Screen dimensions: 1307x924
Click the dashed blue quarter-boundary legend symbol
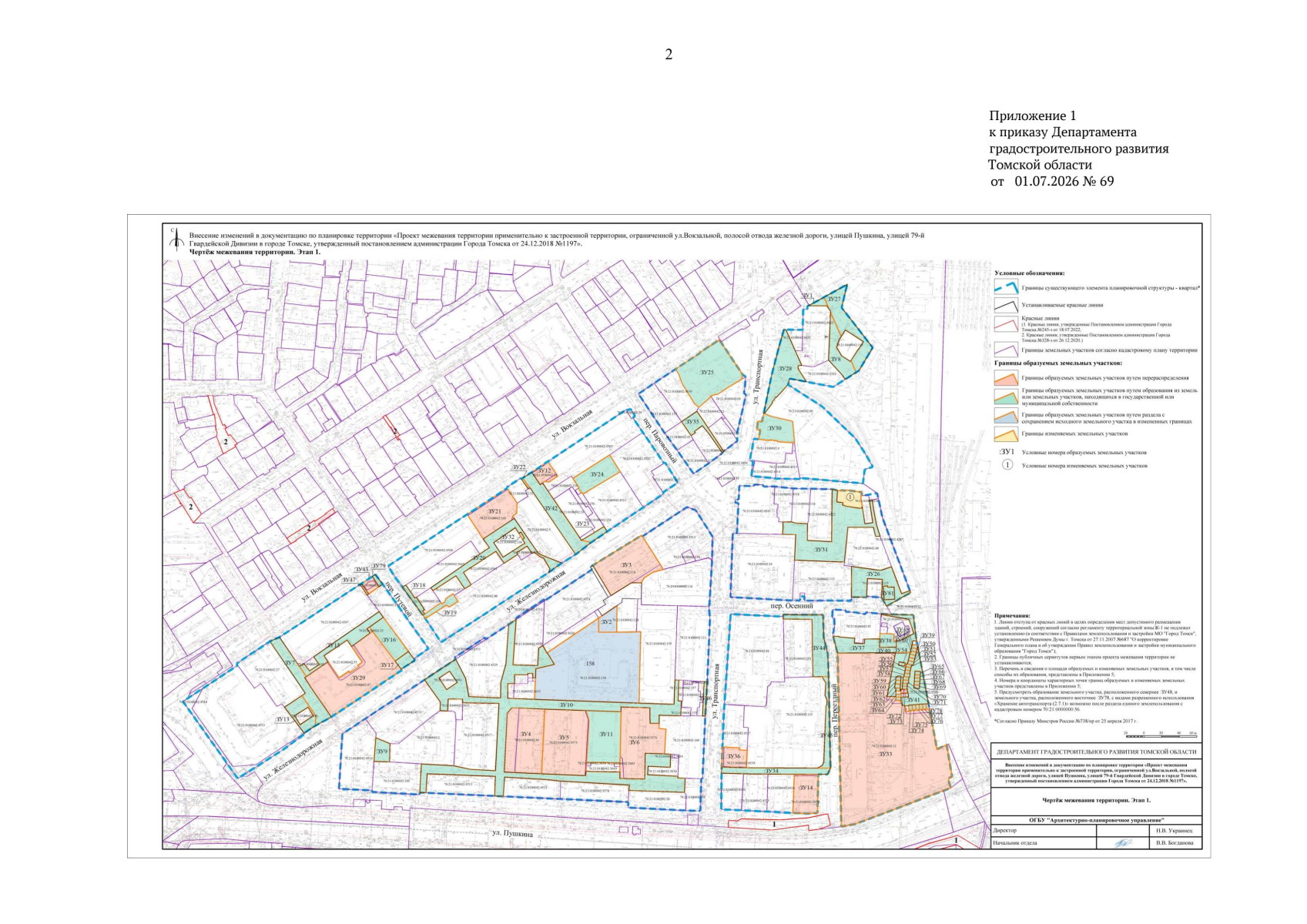tap(1005, 288)
